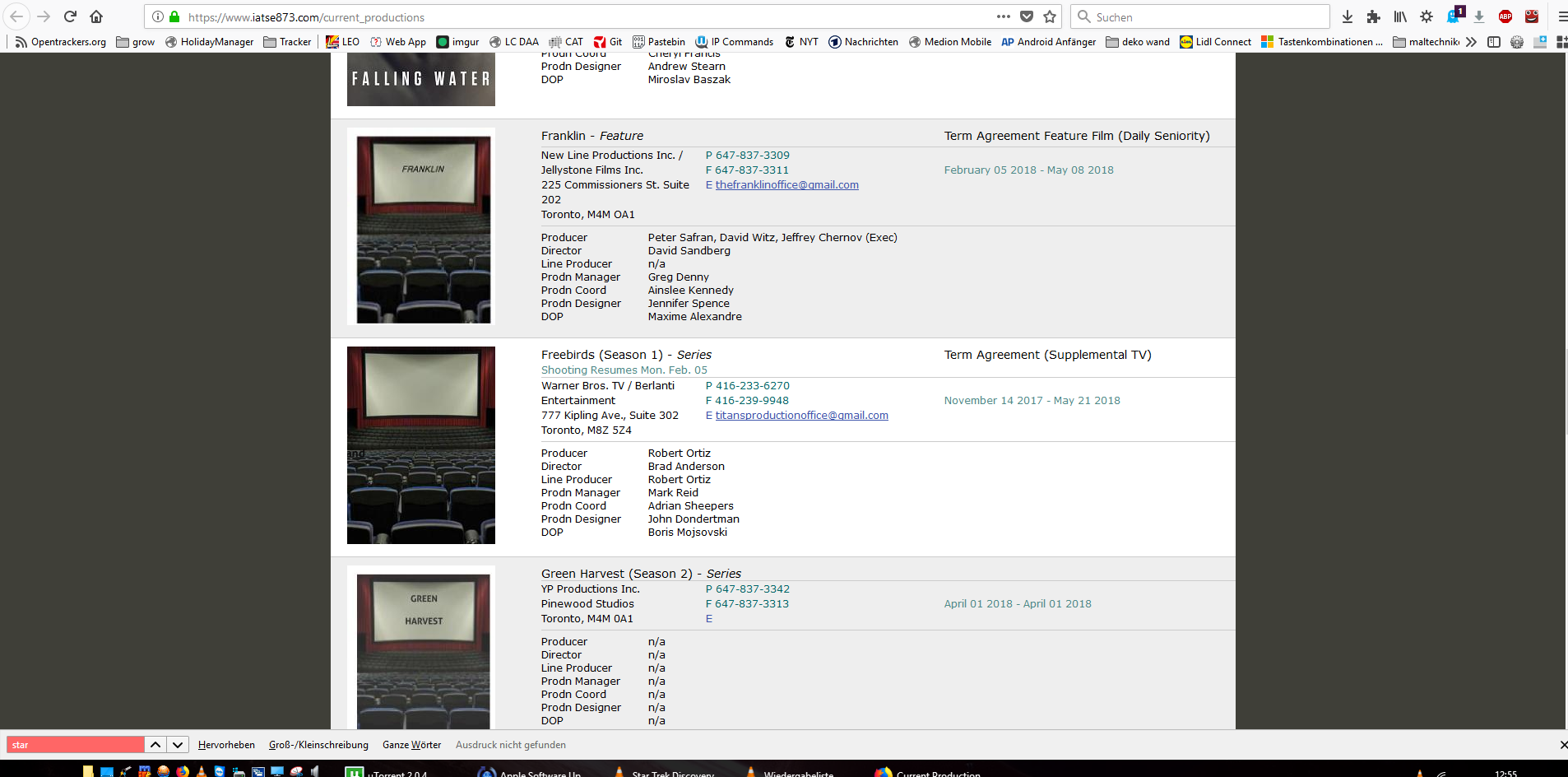Open page actions three-dots menu
Image resolution: width=1568 pixels, height=777 pixels.
(1004, 16)
